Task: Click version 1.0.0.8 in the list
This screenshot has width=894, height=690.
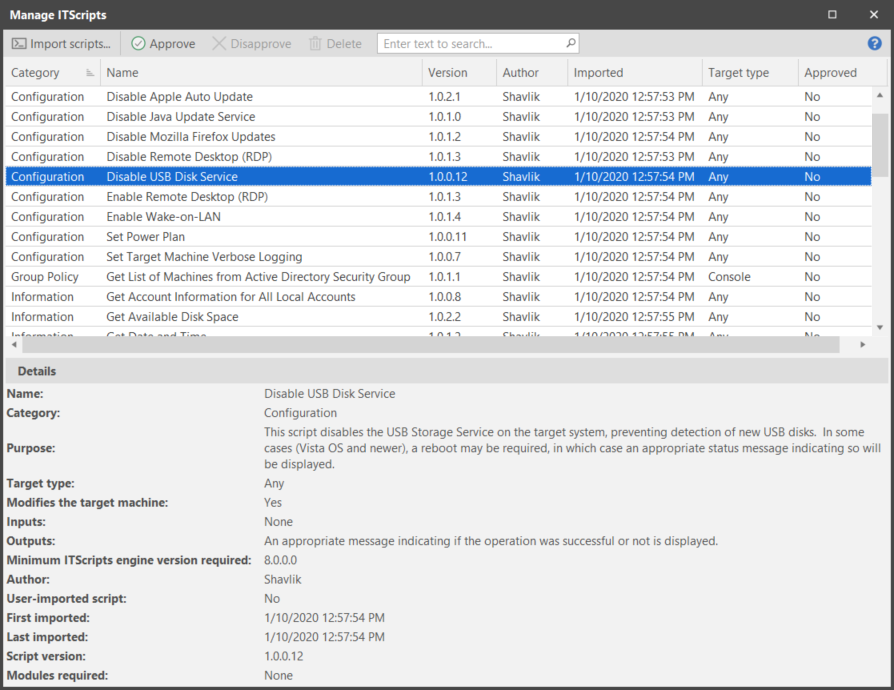Action: (x=445, y=297)
